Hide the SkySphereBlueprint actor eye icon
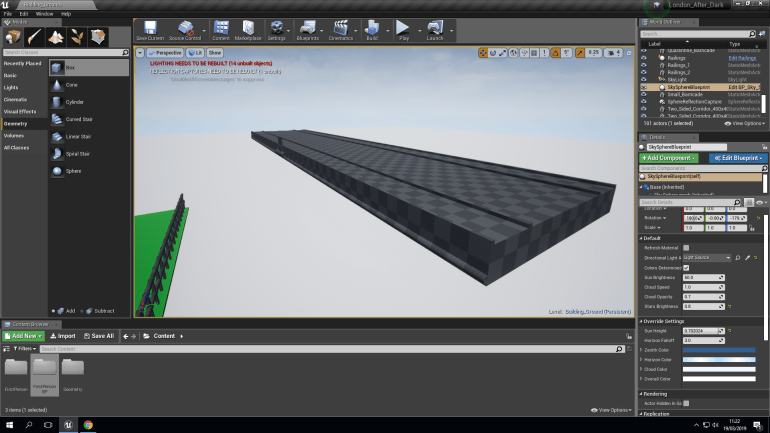The height and width of the screenshot is (433, 770). (x=644, y=87)
